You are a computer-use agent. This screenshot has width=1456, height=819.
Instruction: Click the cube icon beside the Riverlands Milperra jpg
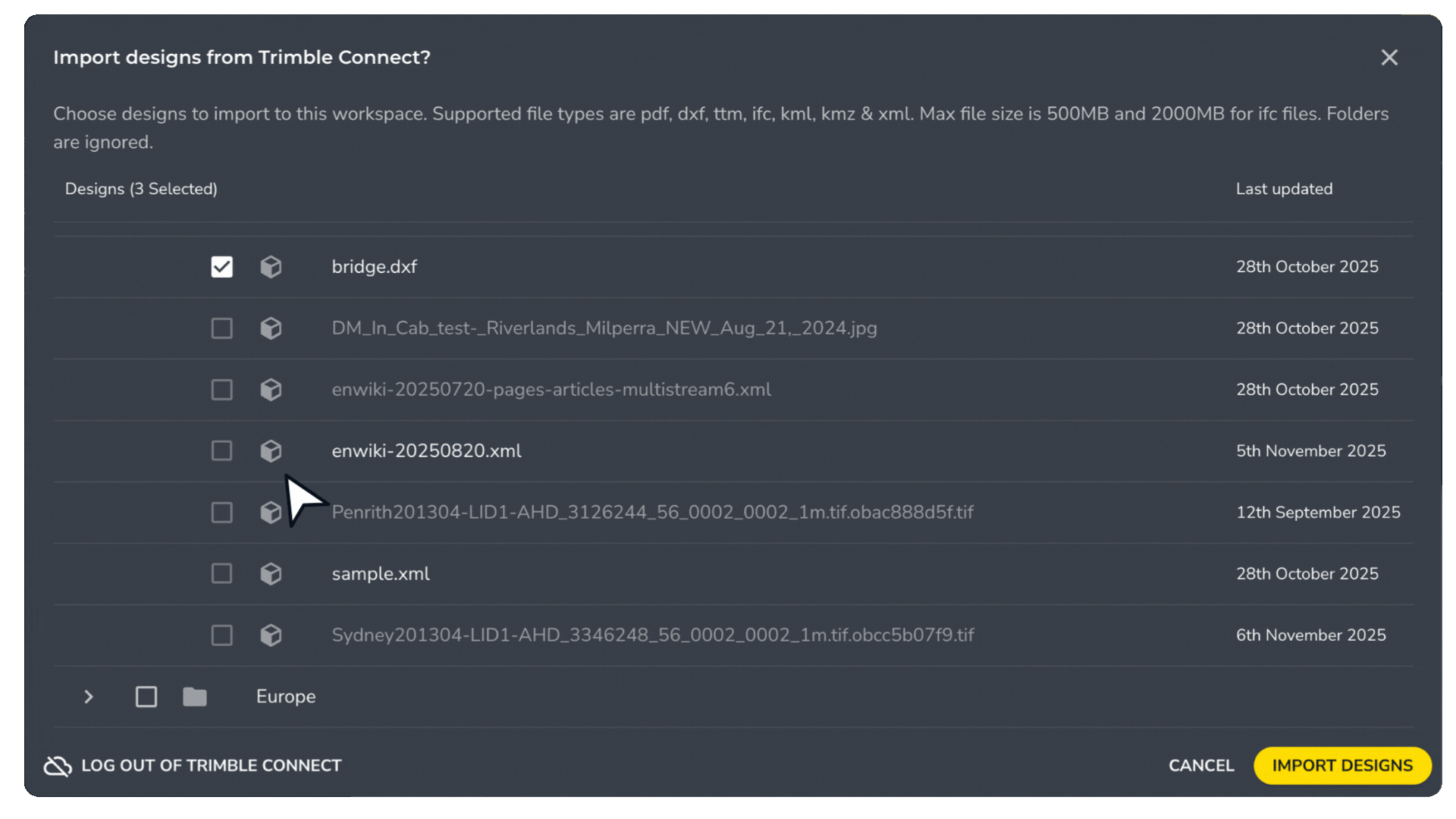[271, 328]
